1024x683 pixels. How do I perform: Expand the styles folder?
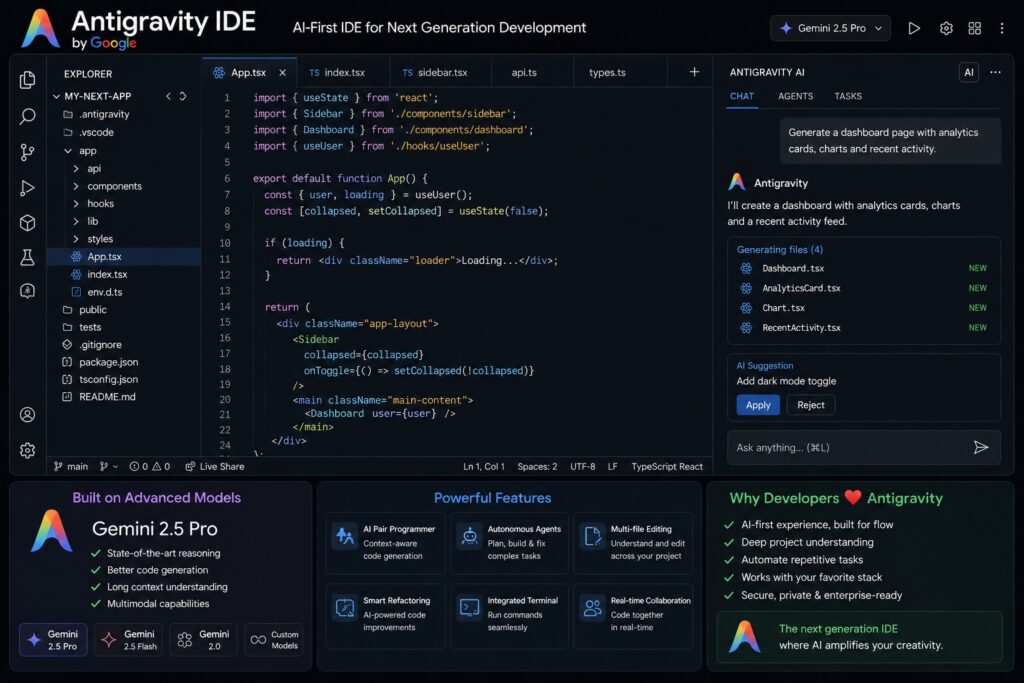pyautogui.click(x=76, y=239)
